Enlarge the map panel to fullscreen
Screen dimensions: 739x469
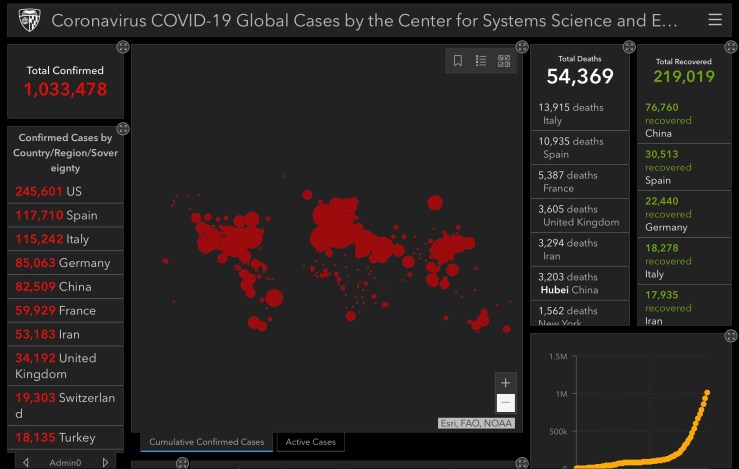521,47
